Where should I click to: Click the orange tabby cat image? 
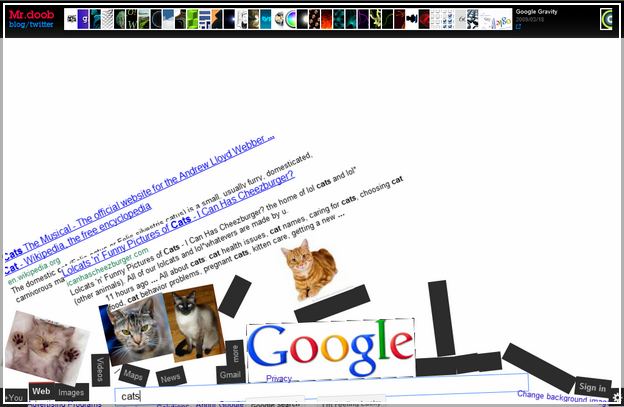point(310,269)
